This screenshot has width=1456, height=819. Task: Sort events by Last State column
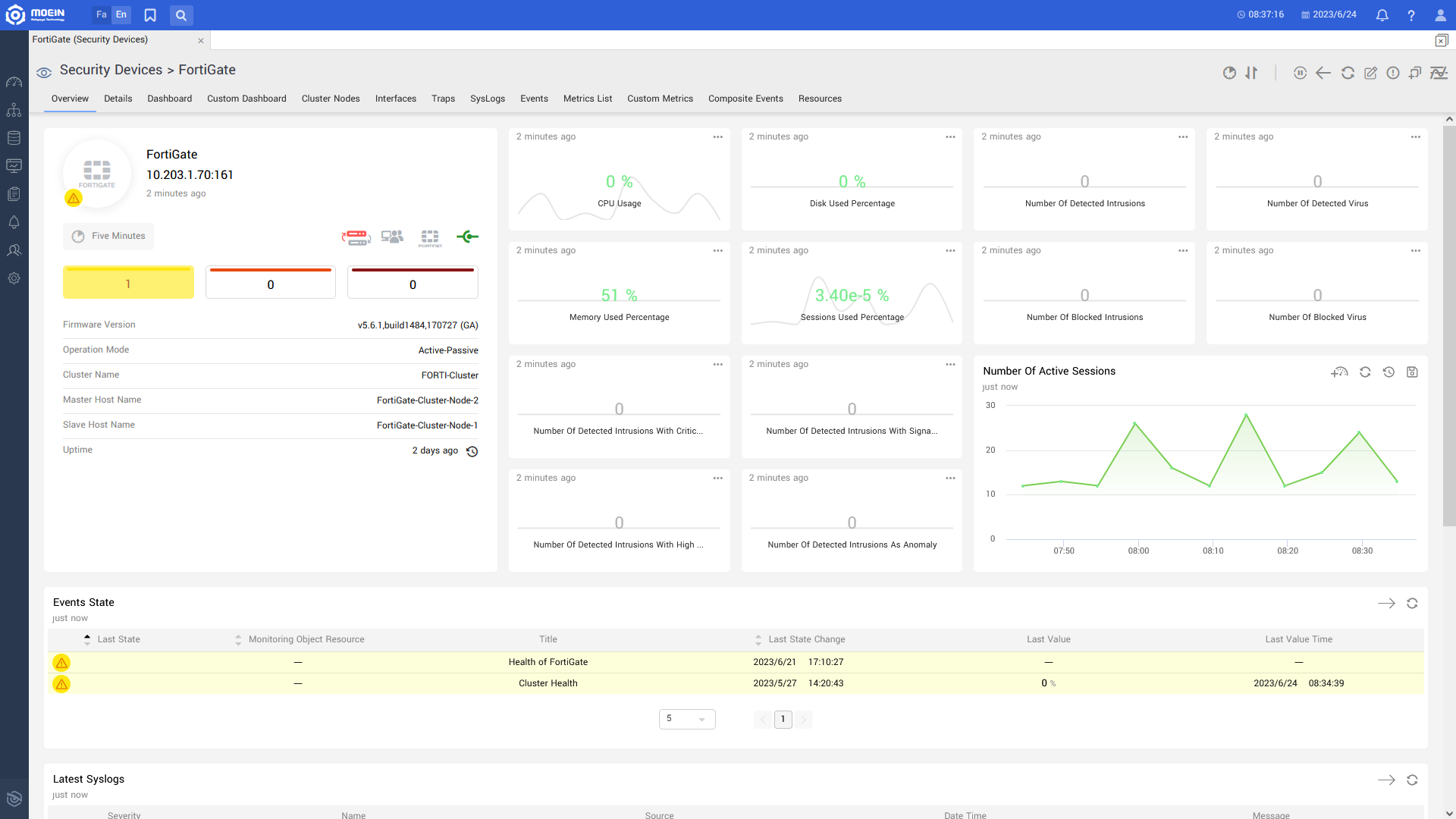(x=87, y=640)
